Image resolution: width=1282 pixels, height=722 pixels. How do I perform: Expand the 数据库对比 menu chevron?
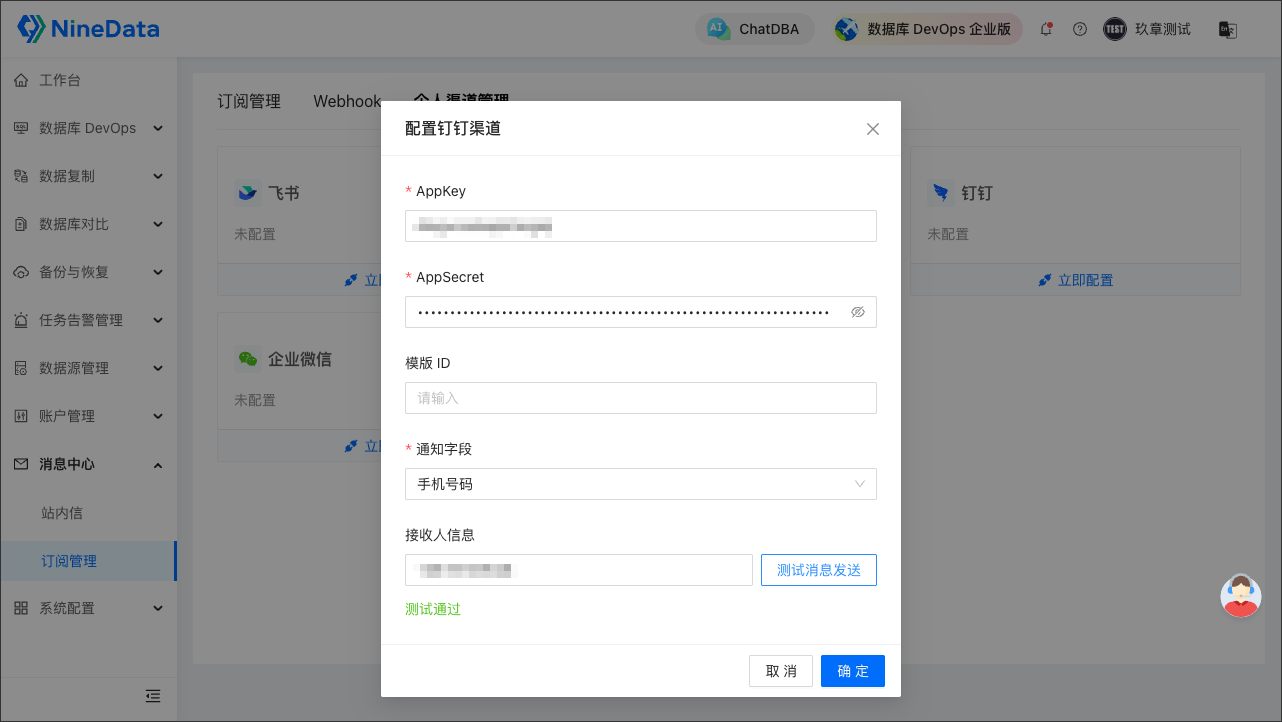157,224
